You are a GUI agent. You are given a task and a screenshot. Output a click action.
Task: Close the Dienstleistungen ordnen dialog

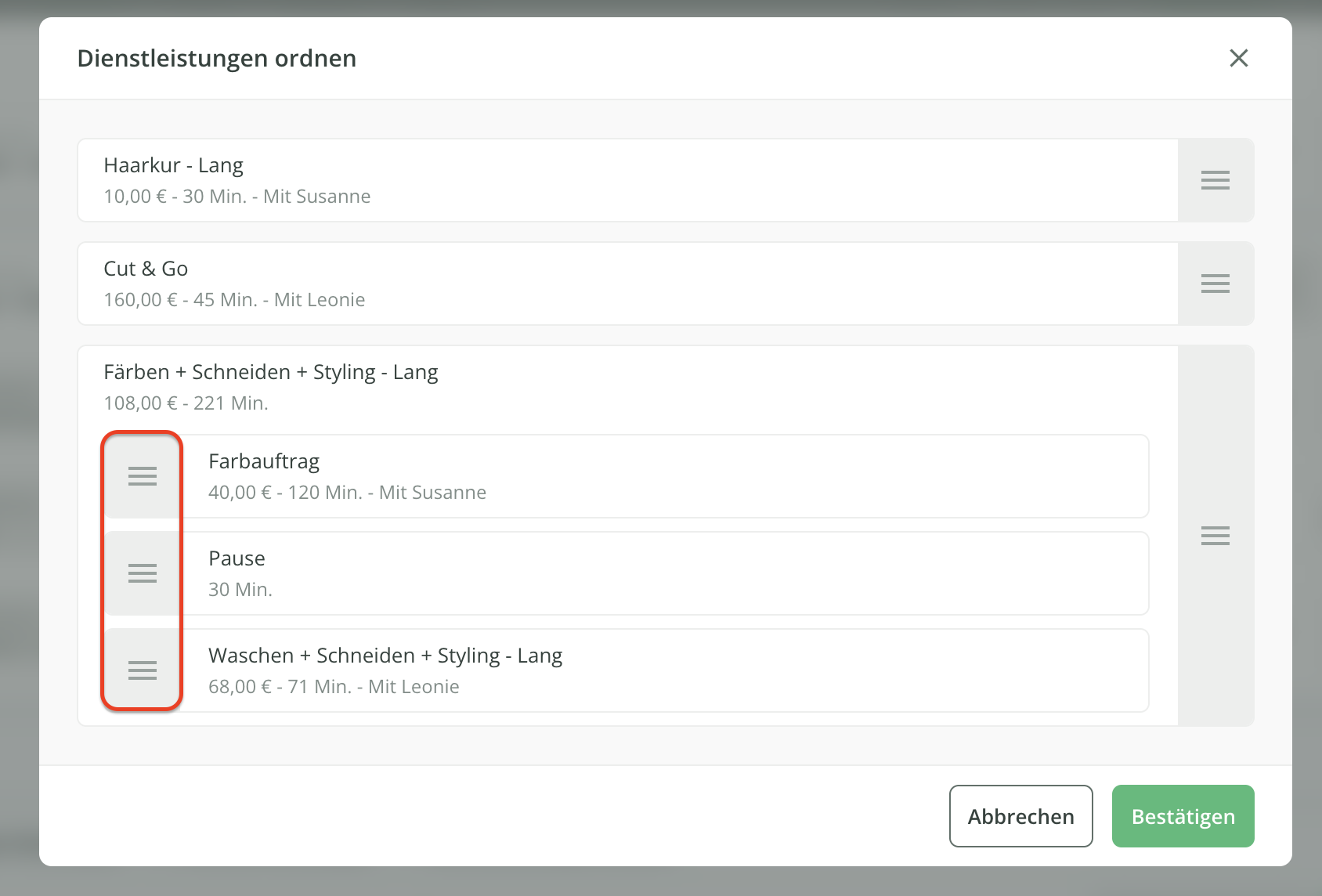coord(1238,58)
